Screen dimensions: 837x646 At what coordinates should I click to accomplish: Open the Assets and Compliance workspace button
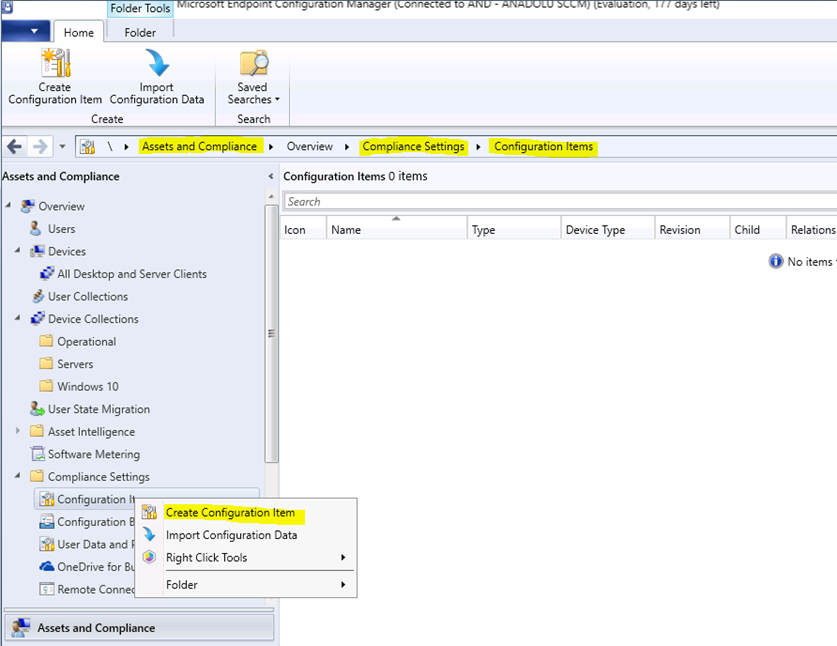pyautogui.click(x=139, y=628)
